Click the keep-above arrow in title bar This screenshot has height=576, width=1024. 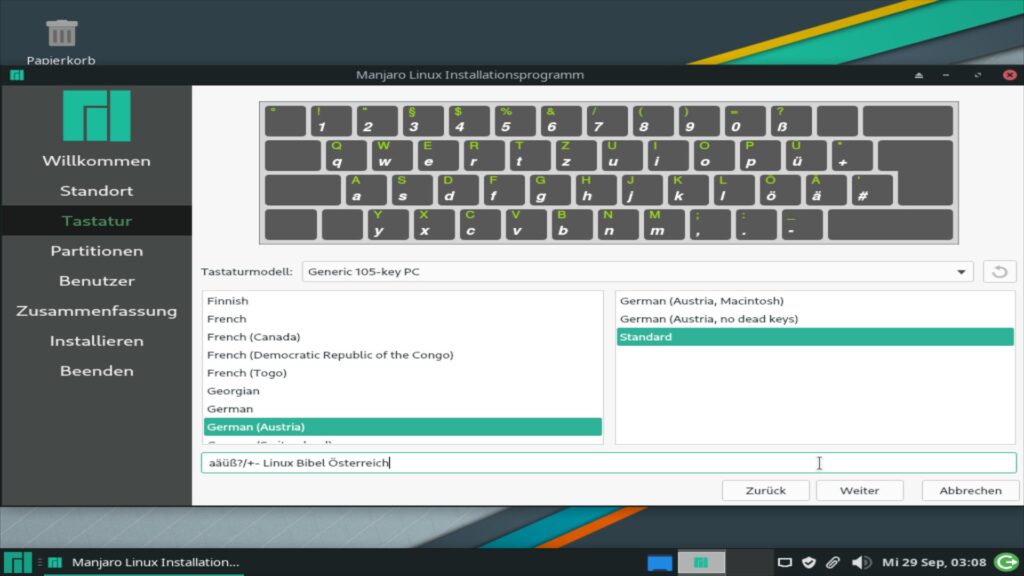(x=919, y=75)
